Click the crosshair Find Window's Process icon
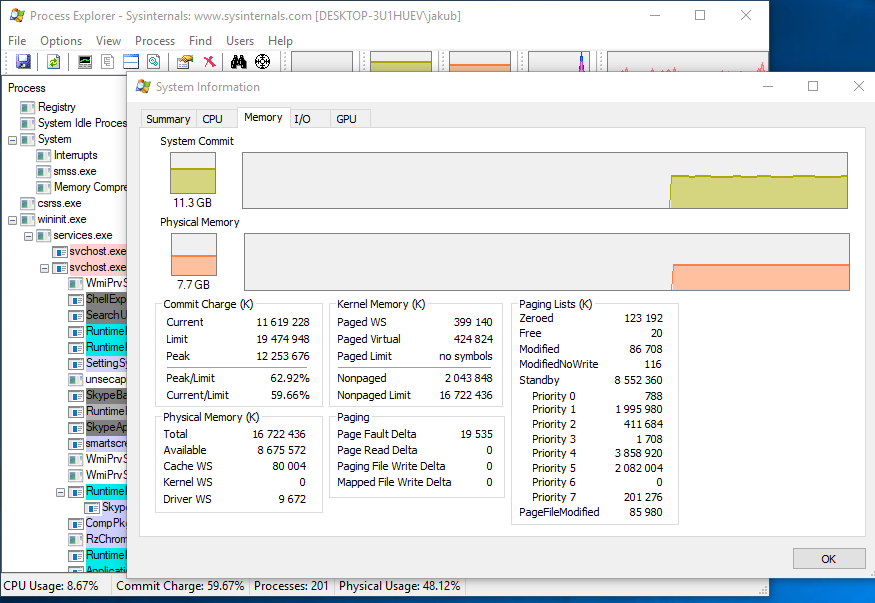The image size is (875, 603). click(x=263, y=62)
